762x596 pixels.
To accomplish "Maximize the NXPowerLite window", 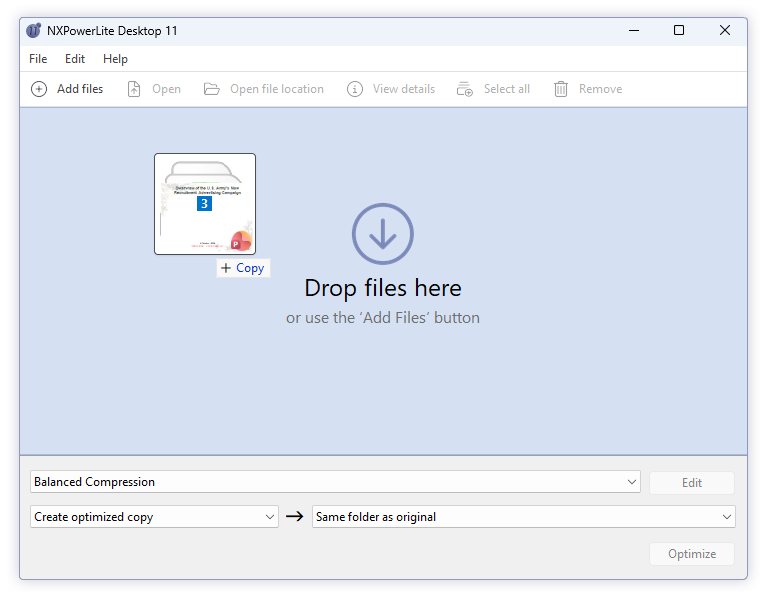I will point(679,30).
